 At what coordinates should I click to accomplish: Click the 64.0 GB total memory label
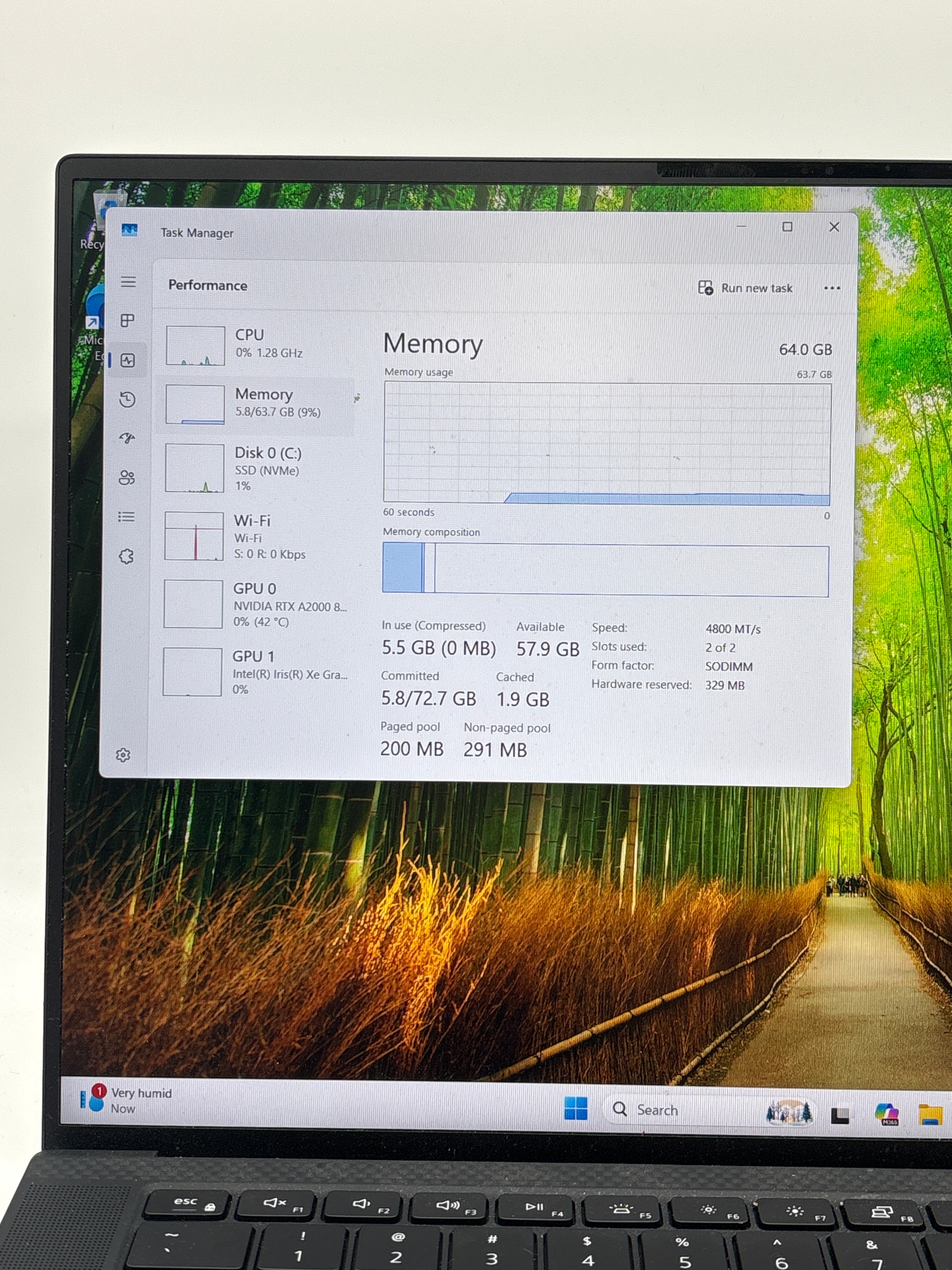[806, 350]
